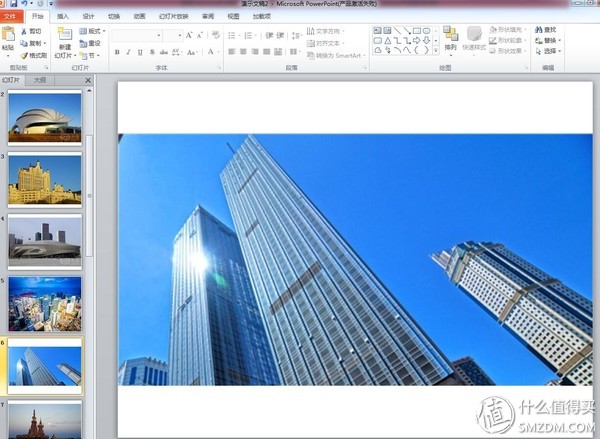Click Convert to SmartArt button
This screenshot has height=439, width=600.
(x=336, y=55)
